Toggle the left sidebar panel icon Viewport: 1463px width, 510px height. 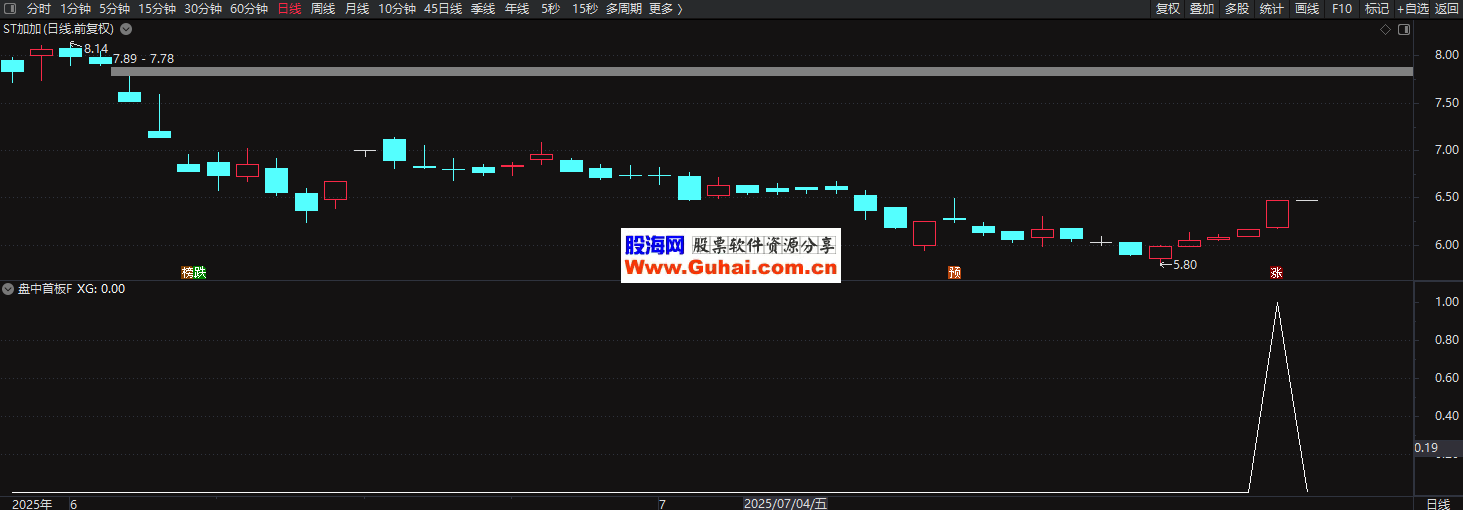[8, 8]
